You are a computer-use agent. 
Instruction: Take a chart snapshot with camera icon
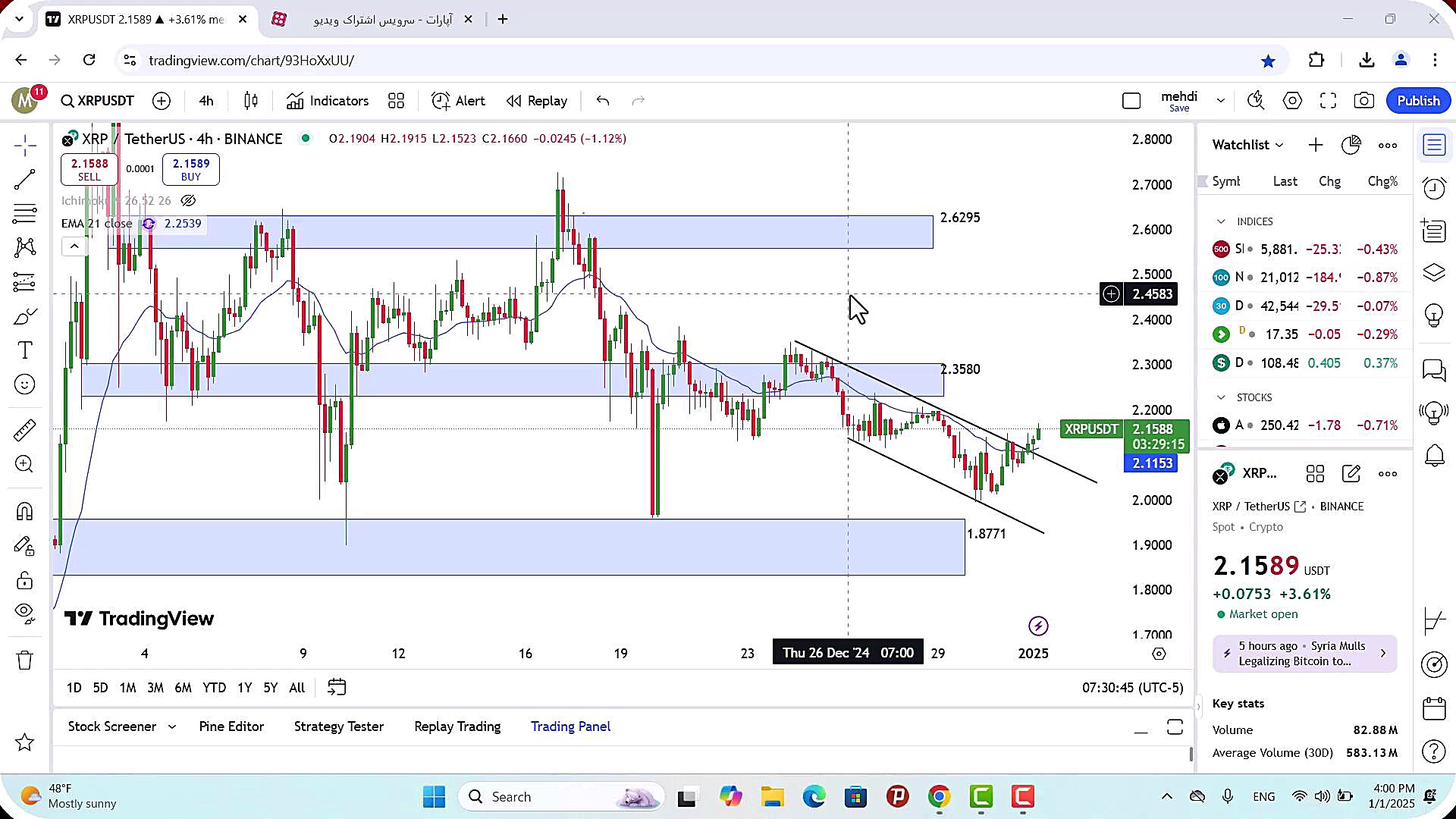pyautogui.click(x=1364, y=101)
